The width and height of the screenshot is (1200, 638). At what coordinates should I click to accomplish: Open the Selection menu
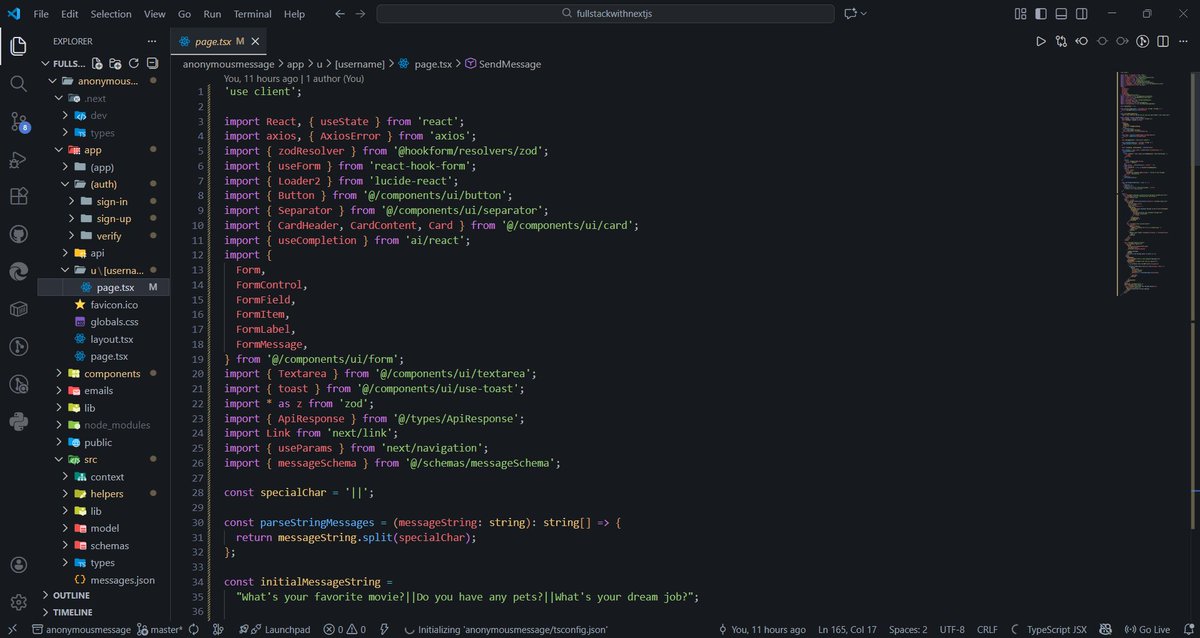(110, 14)
